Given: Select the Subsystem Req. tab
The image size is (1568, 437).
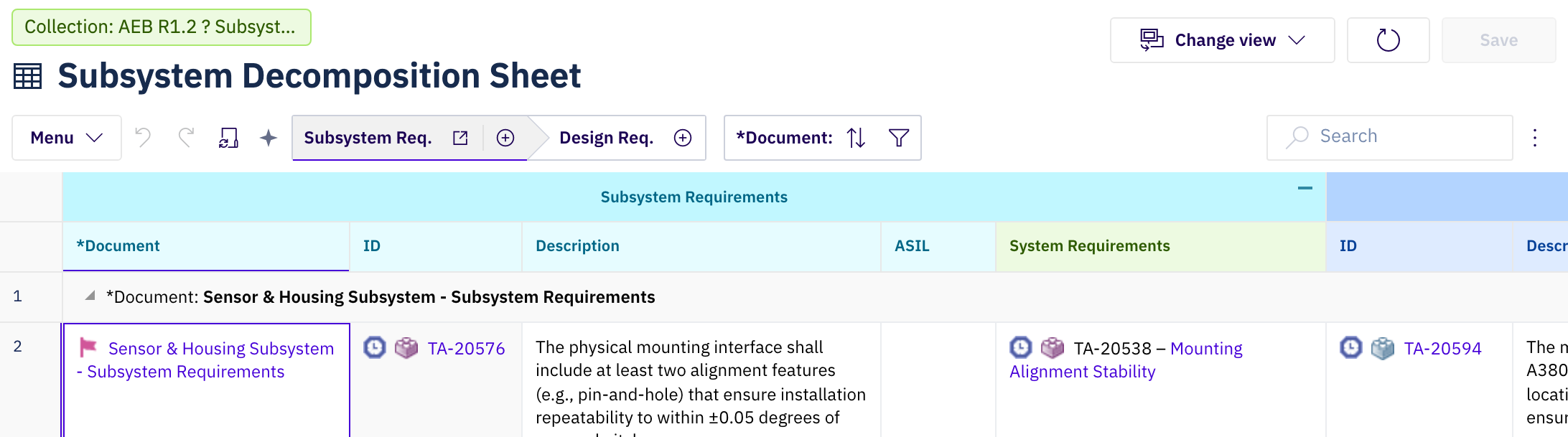Looking at the screenshot, I should click(x=368, y=138).
